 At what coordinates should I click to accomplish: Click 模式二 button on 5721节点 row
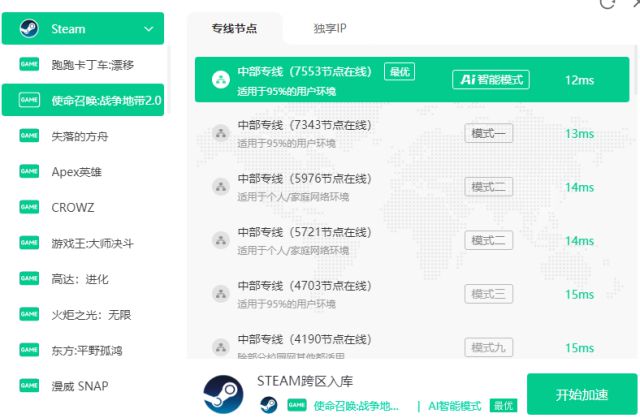pos(489,240)
